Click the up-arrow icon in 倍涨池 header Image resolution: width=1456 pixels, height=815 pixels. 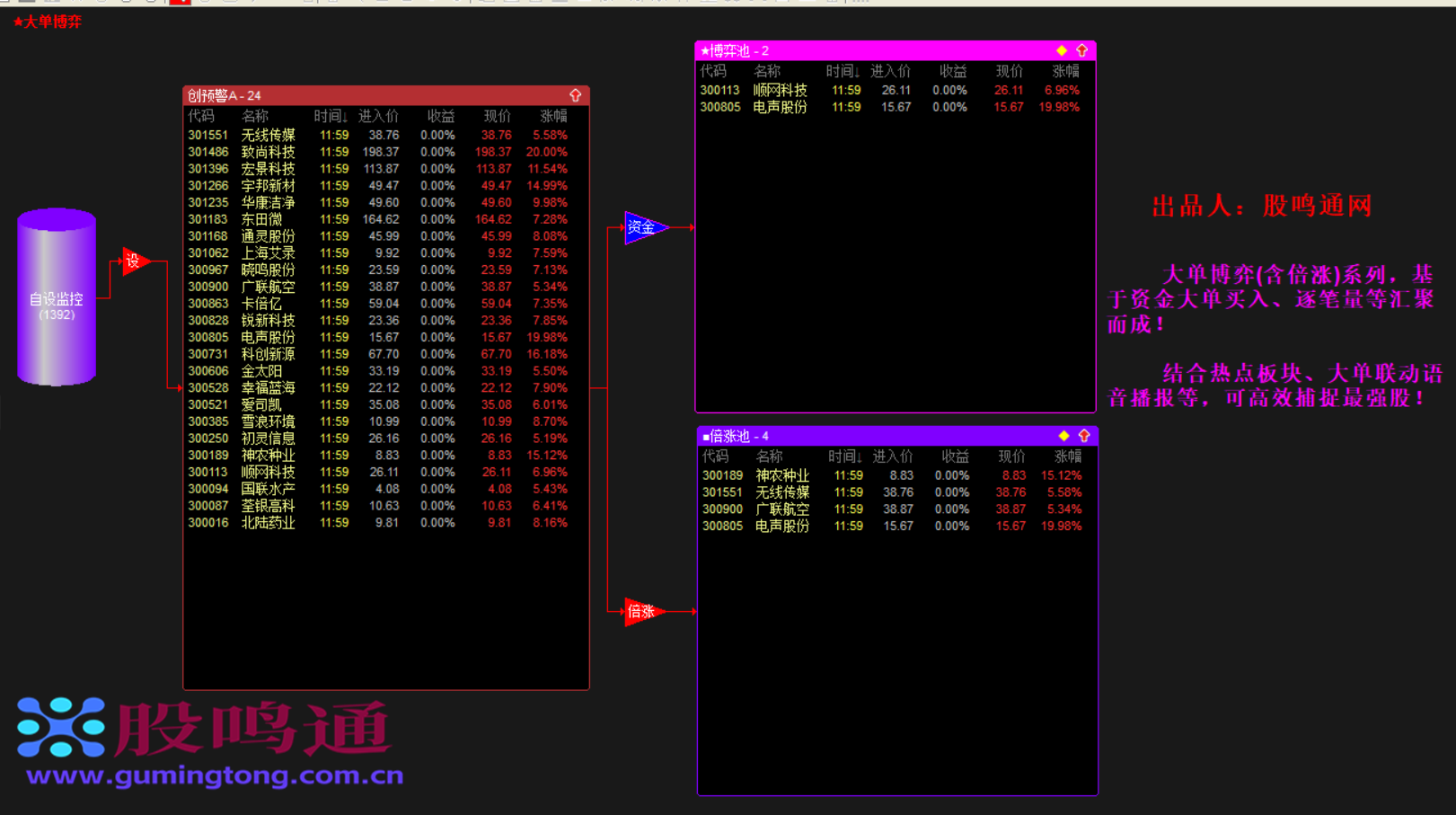coord(1084,436)
